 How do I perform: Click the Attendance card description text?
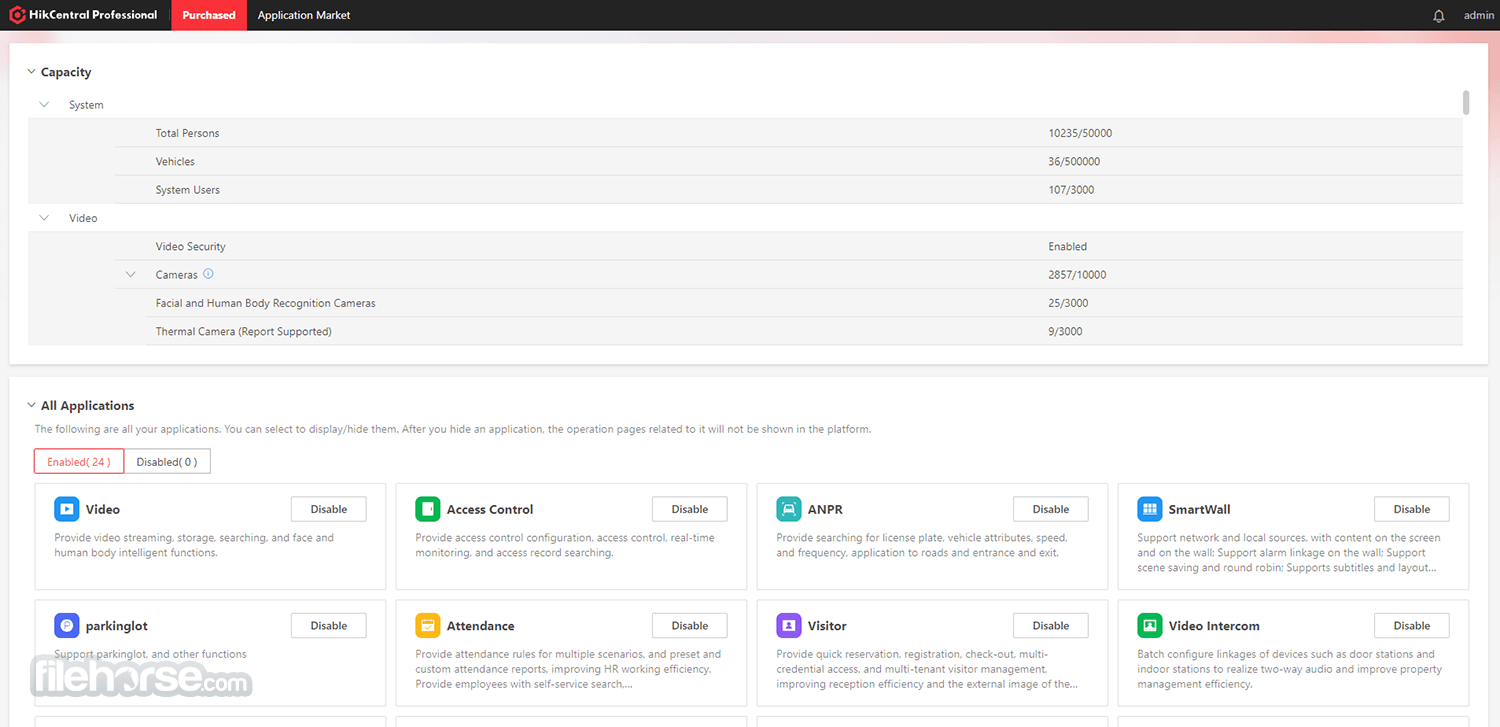pyautogui.click(x=568, y=669)
